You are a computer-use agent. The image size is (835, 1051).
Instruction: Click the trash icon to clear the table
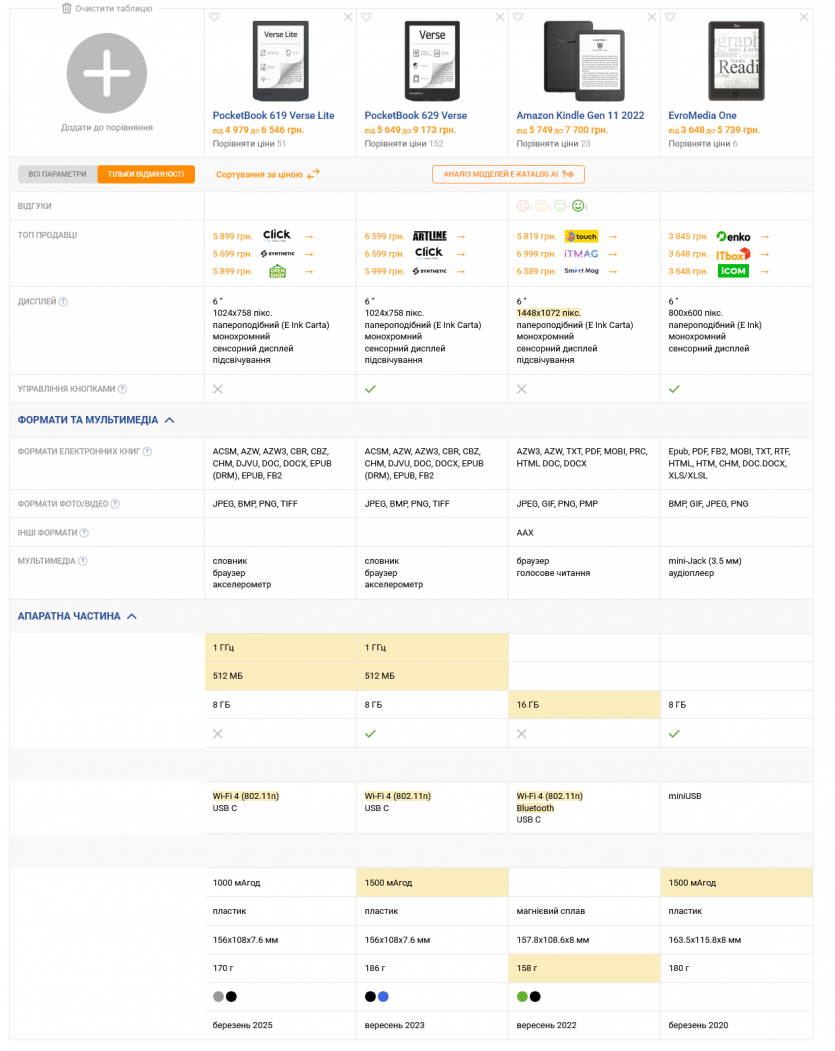click(x=67, y=8)
